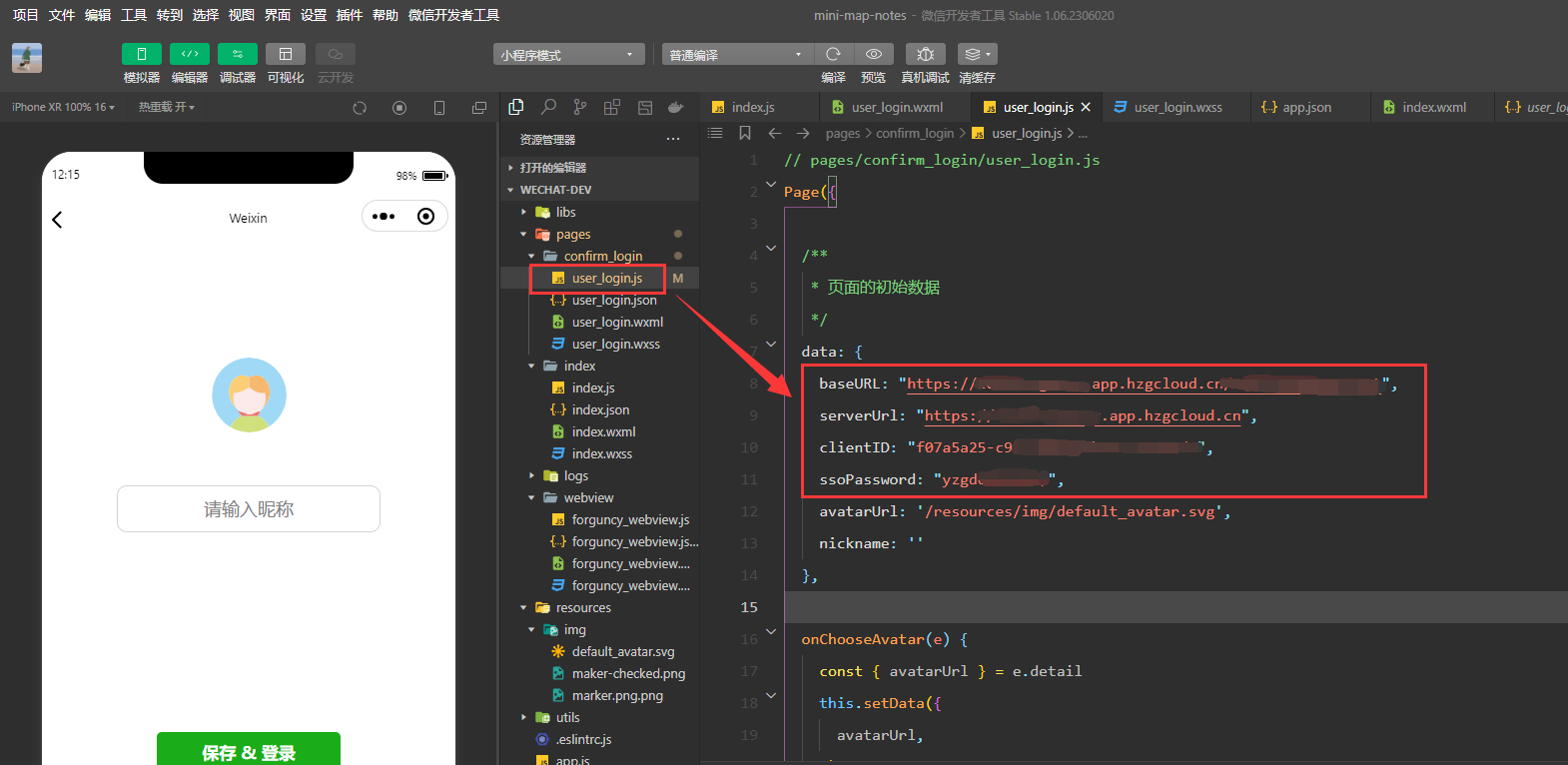
Task: Fold the data object at line 7
Action: pos(771,345)
